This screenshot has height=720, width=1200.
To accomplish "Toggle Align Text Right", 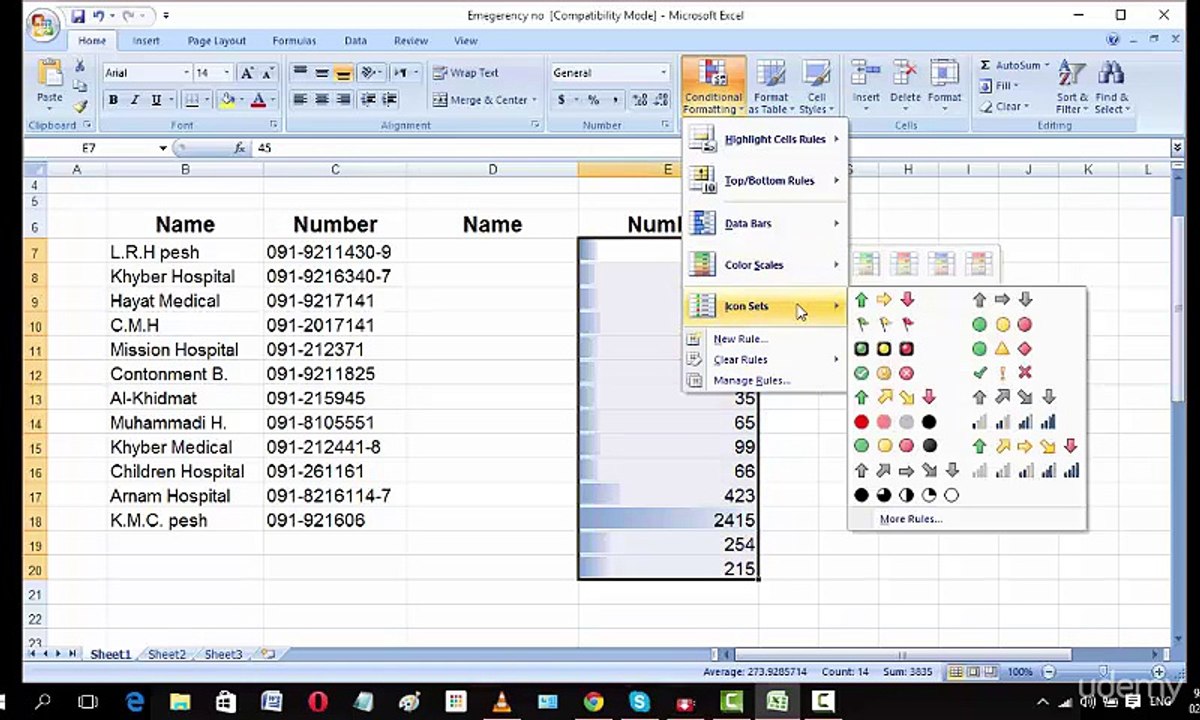I will [x=343, y=100].
